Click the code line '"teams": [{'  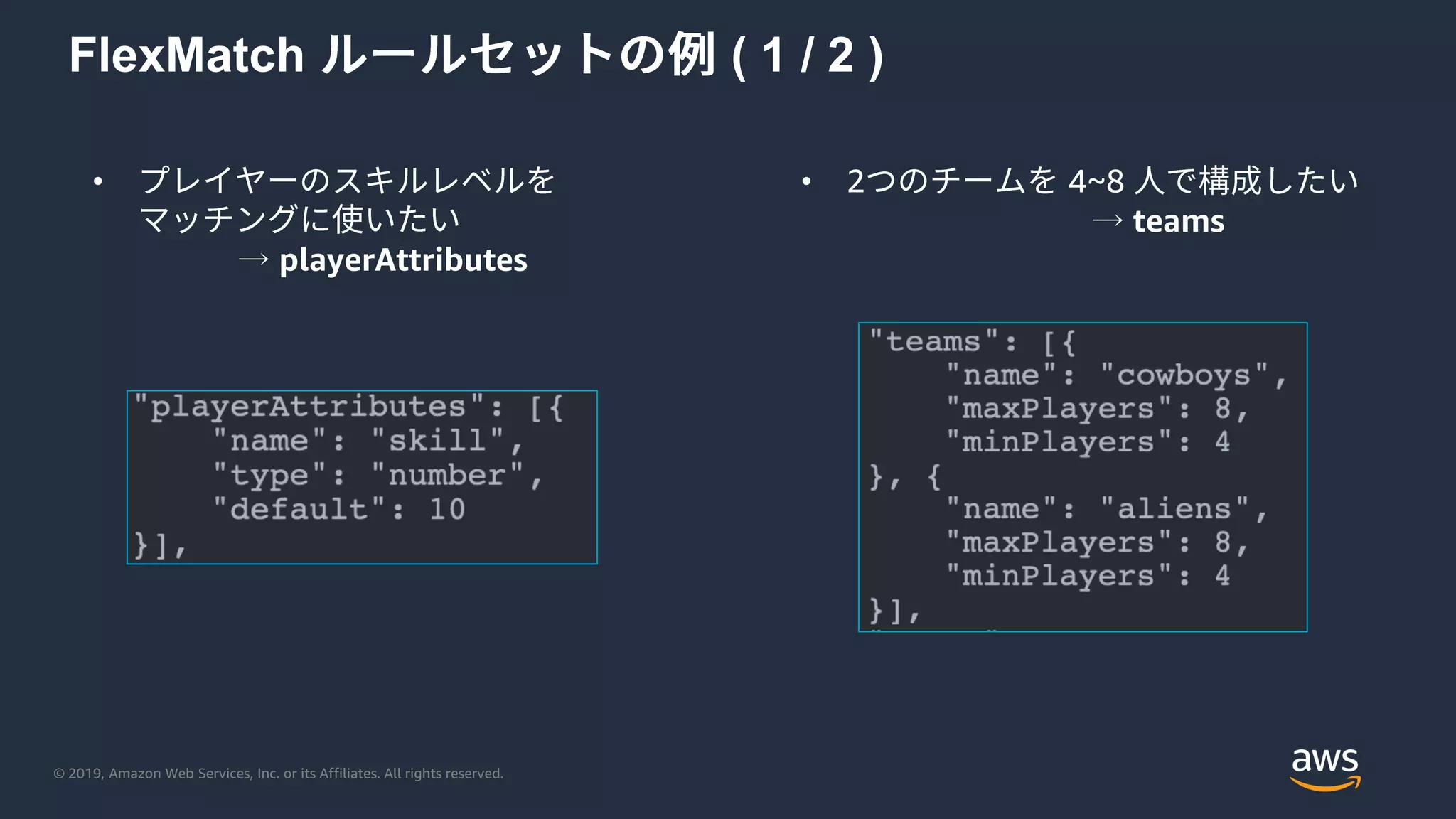tap(973, 343)
